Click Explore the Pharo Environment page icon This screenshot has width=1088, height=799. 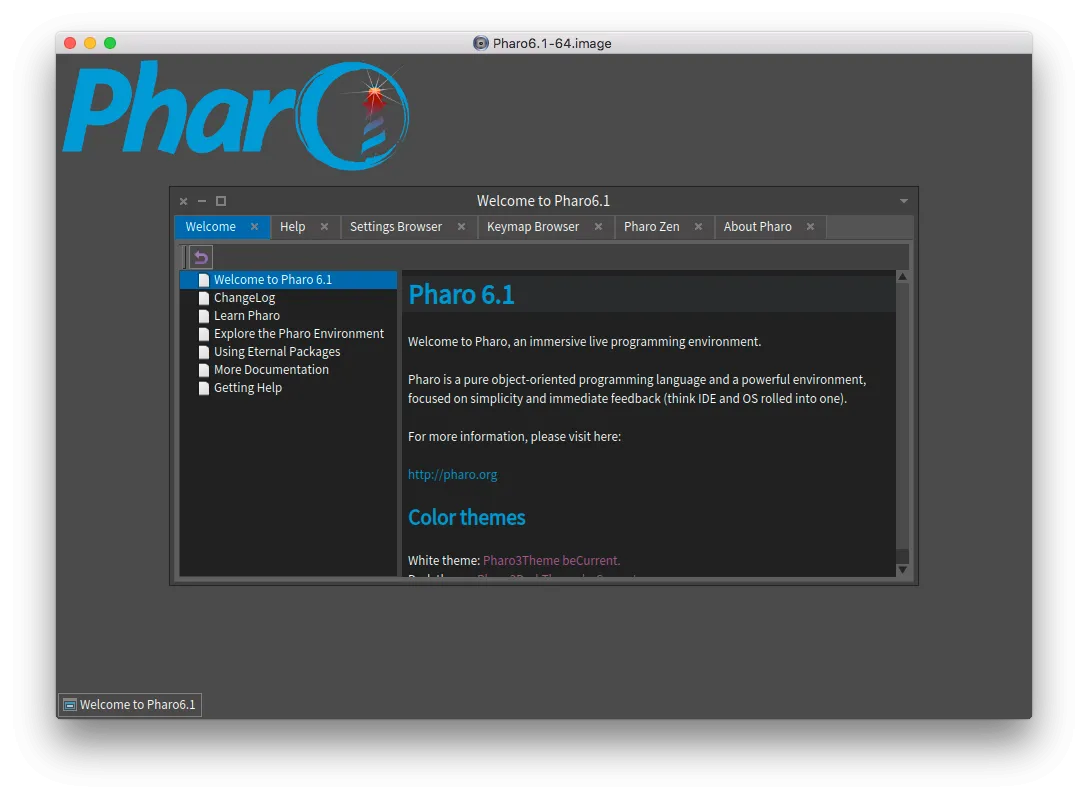[204, 334]
